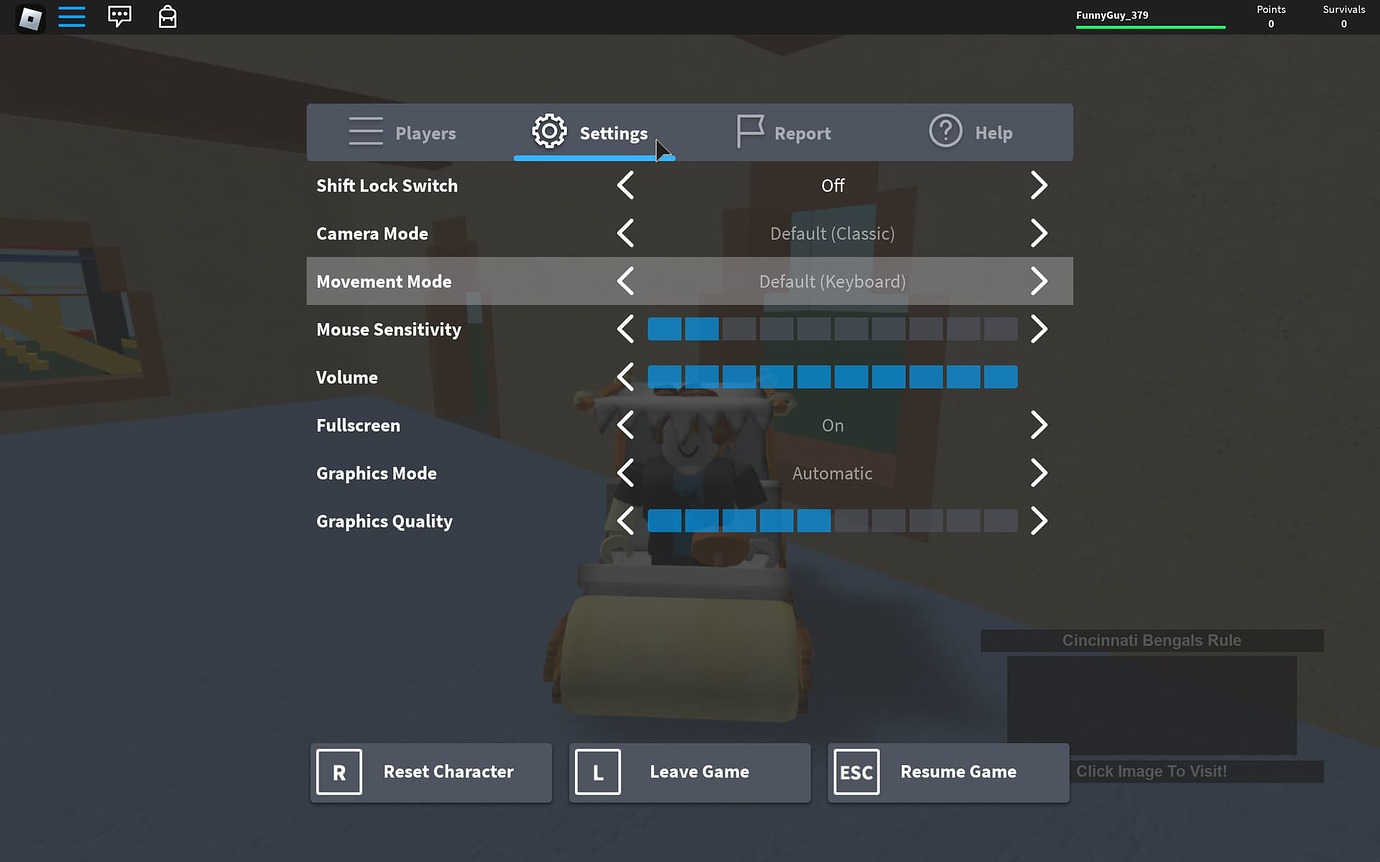
Task: Click the Roblox logo icon
Action: (29, 17)
